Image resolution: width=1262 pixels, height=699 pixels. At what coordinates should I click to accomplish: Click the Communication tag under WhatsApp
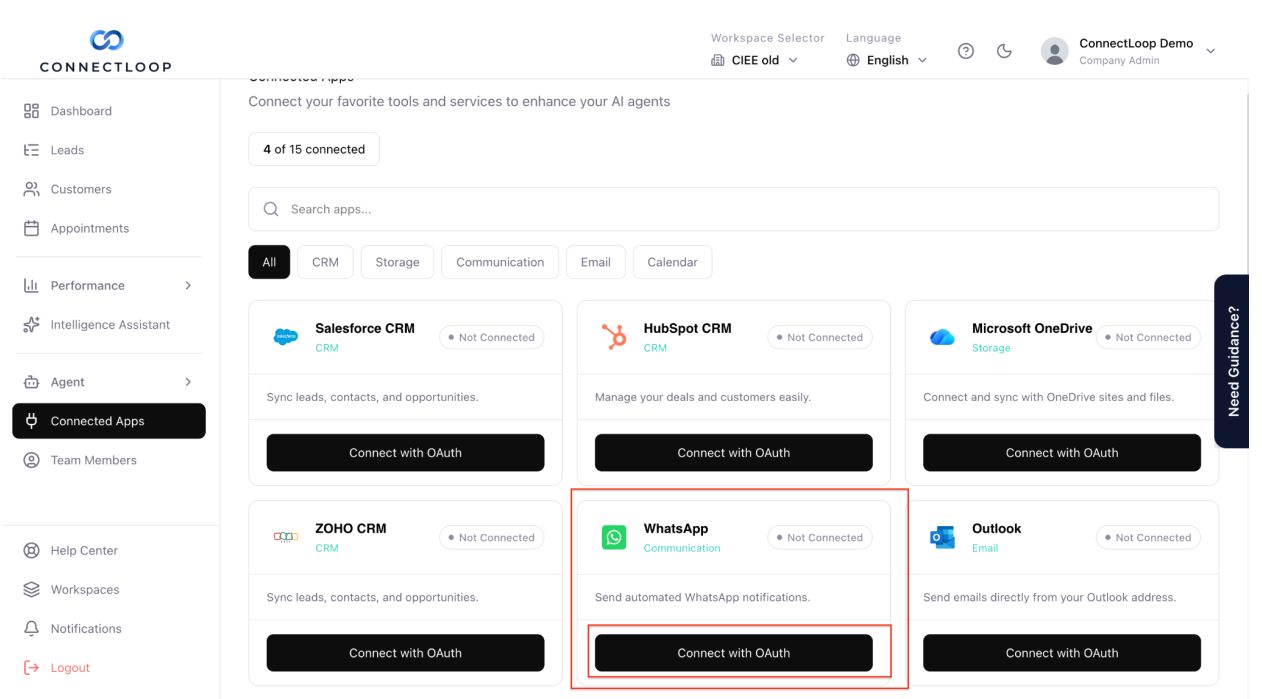(682, 548)
